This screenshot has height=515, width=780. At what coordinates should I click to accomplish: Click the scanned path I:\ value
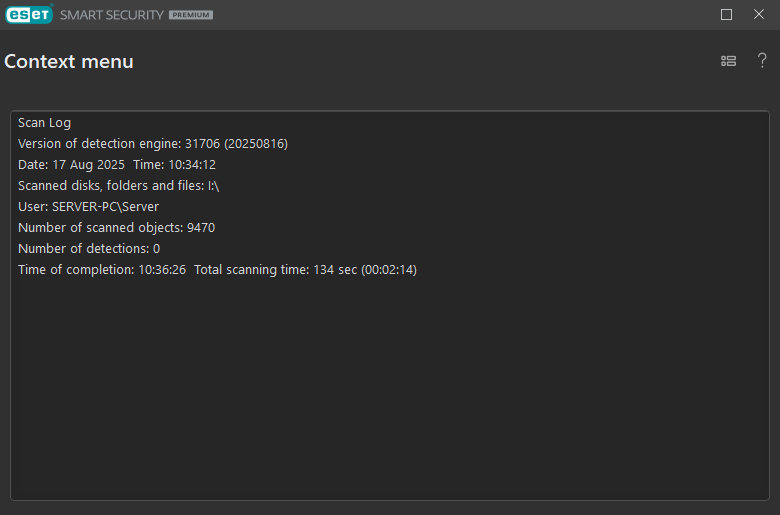click(213, 186)
